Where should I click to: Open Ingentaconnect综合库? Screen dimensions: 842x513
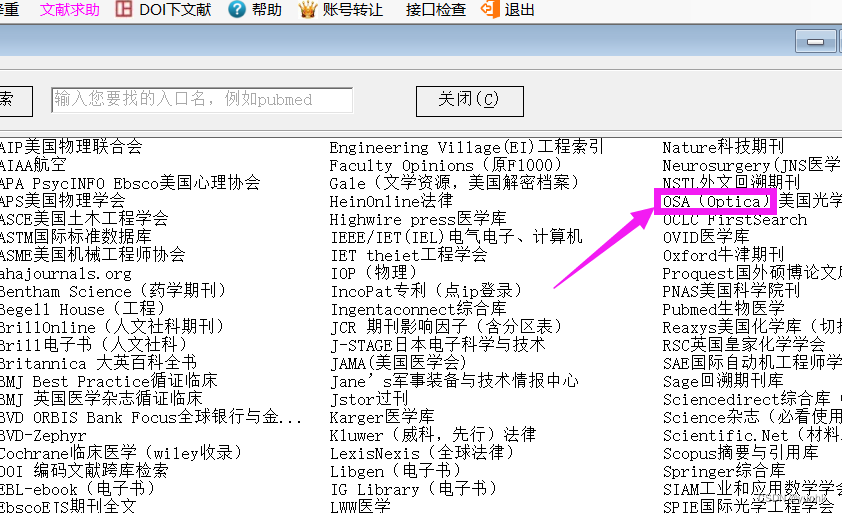click(x=418, y=309)
